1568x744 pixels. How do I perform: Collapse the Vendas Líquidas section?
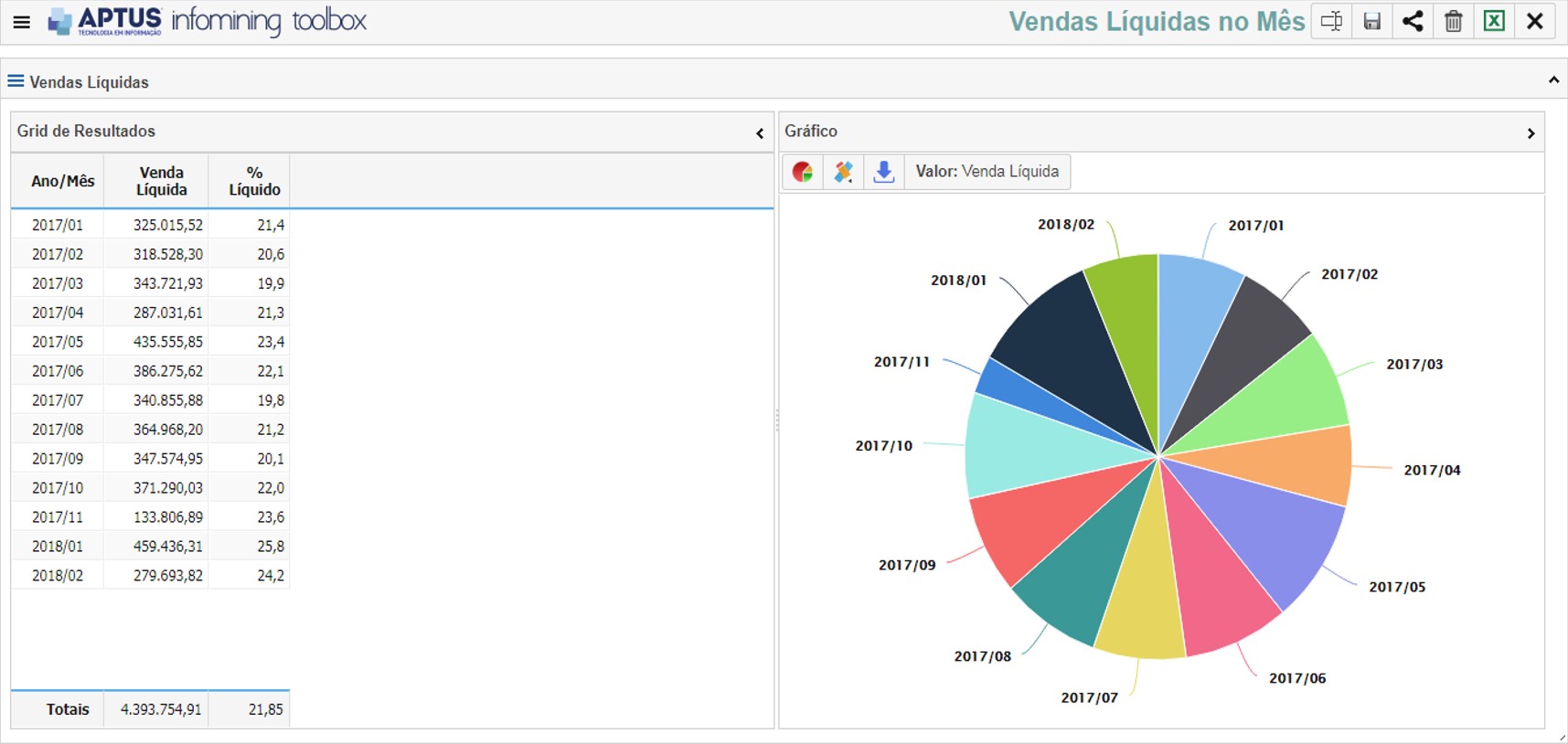(1552, 80)
